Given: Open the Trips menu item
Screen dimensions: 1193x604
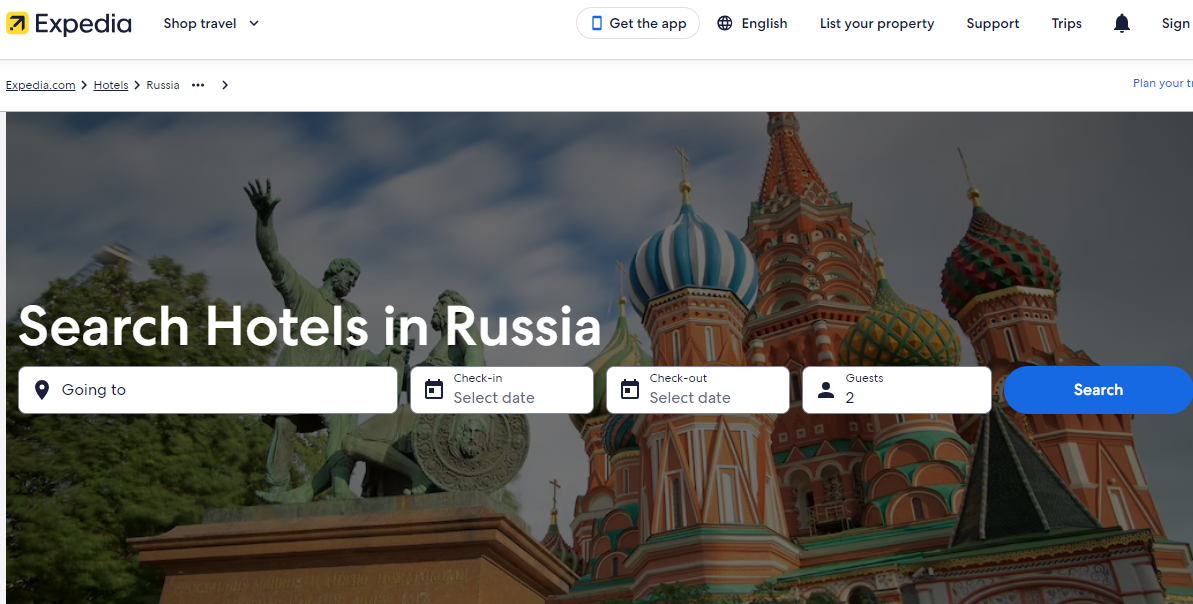Looking at the screenshot, I should tap(1066, 24).
